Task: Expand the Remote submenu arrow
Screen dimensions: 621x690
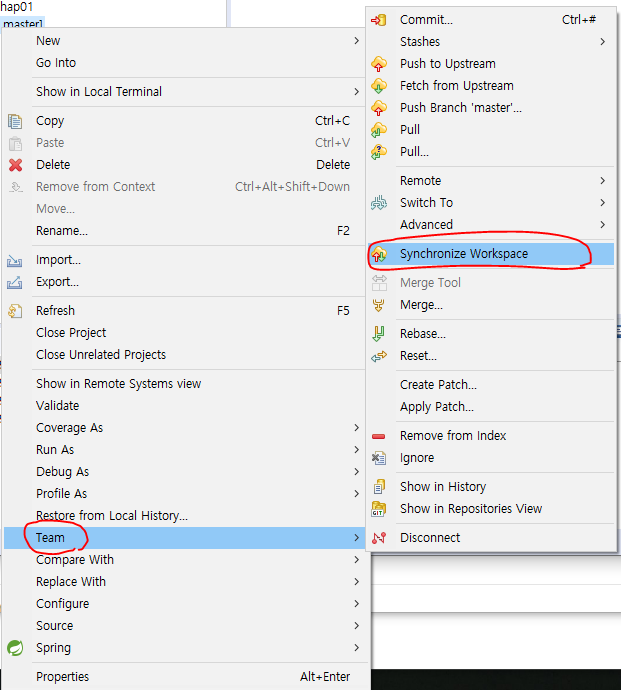Action: coord(603,181)
